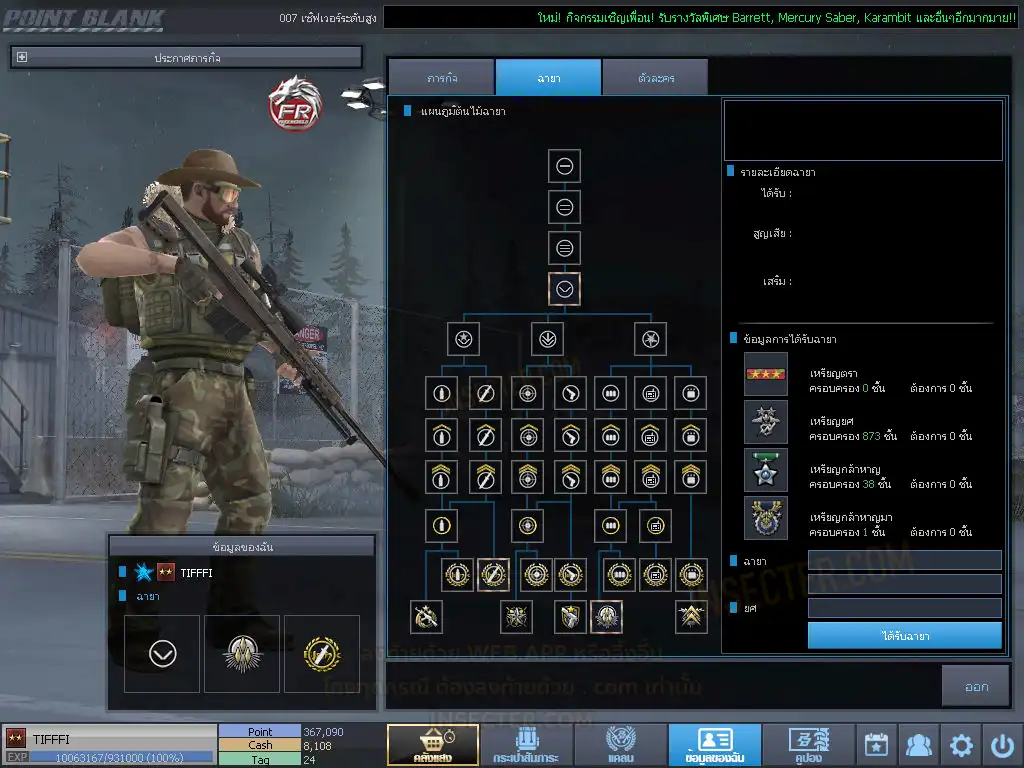Select the ข้อมูลของฉัน bottom menu tab
The width and height of the screenshot is (1024, 768).
pyautogui.click(x=714, y=744)
